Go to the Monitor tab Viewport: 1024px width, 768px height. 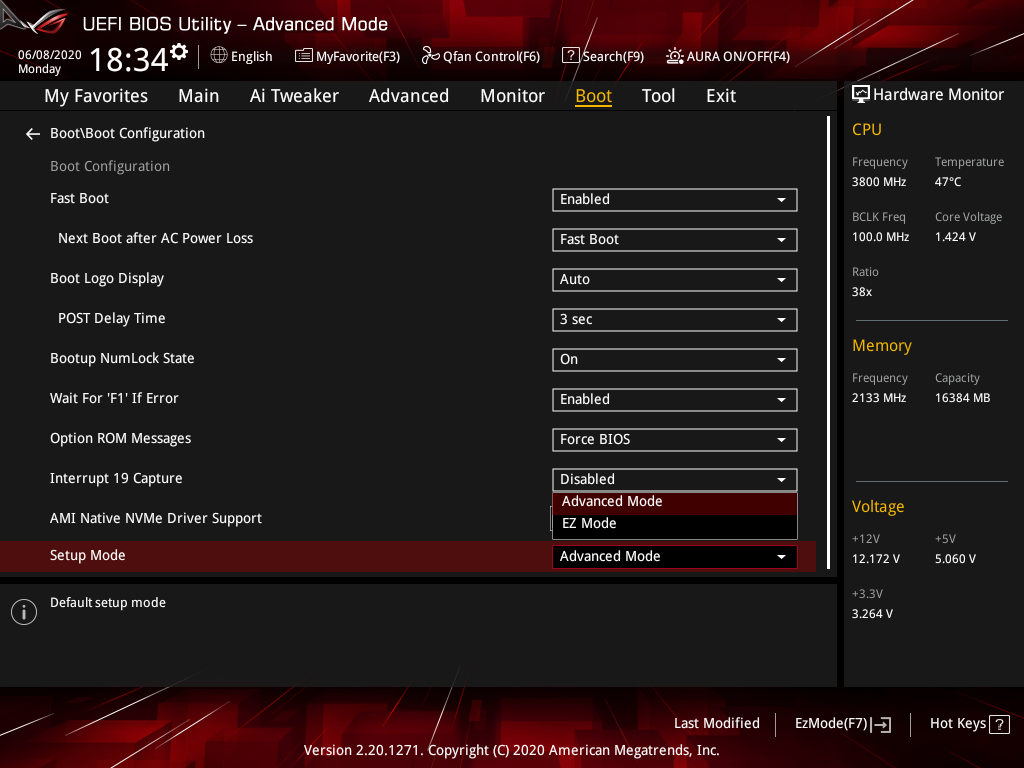click(512, 96)
